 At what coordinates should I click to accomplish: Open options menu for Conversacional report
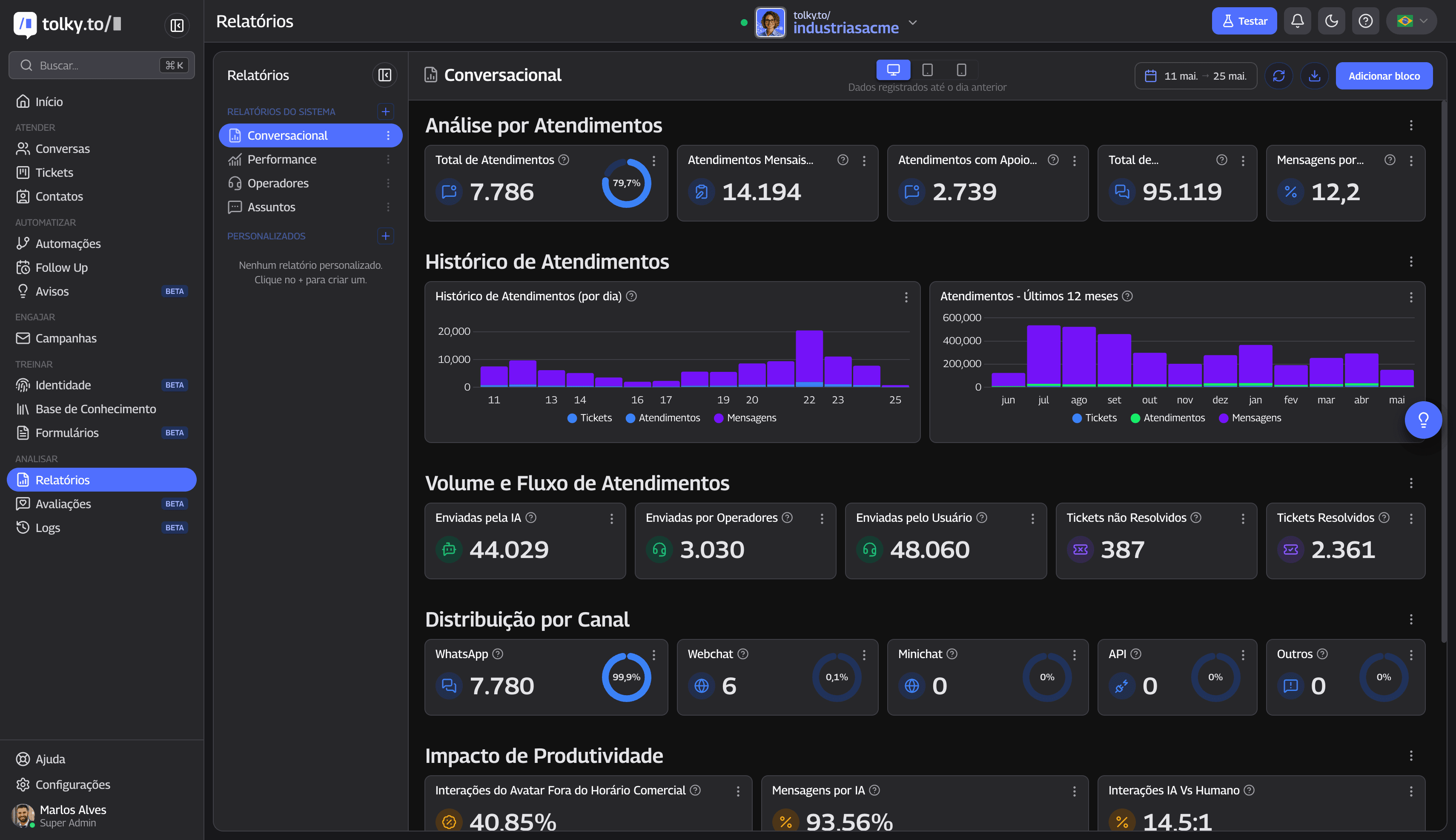[x=387, y=135]
